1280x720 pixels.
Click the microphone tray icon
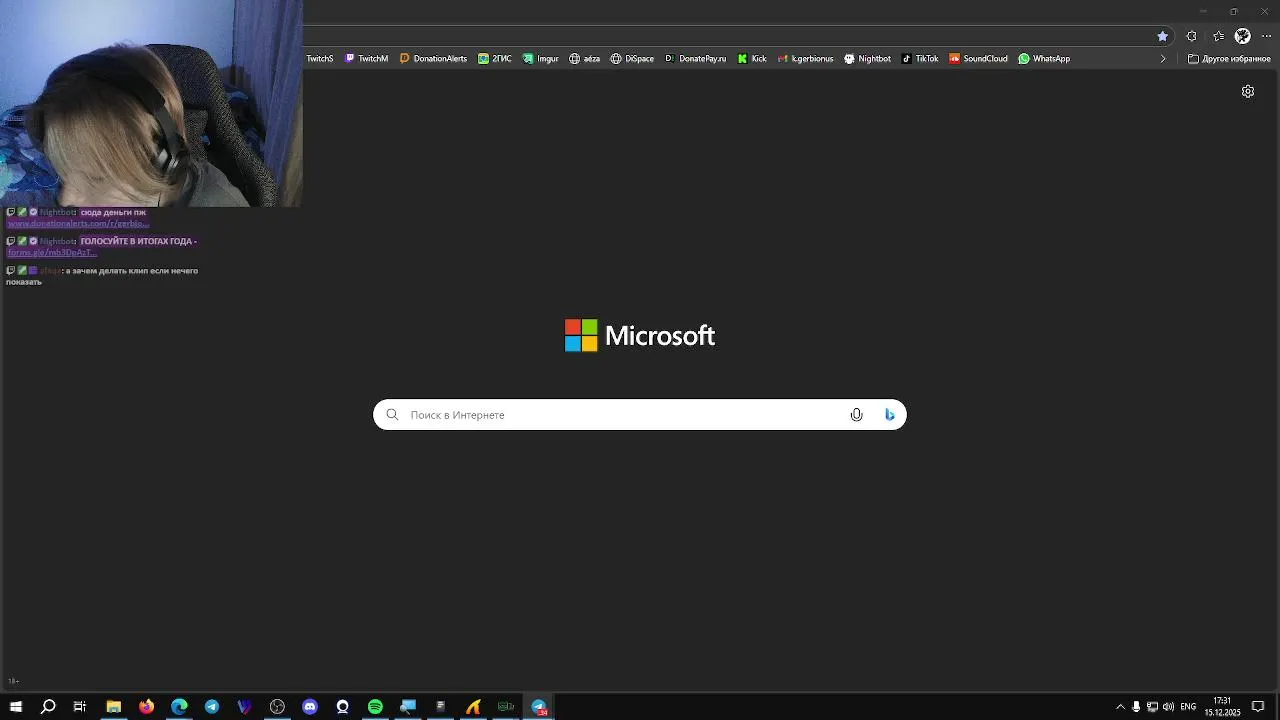pos(1136,707)
